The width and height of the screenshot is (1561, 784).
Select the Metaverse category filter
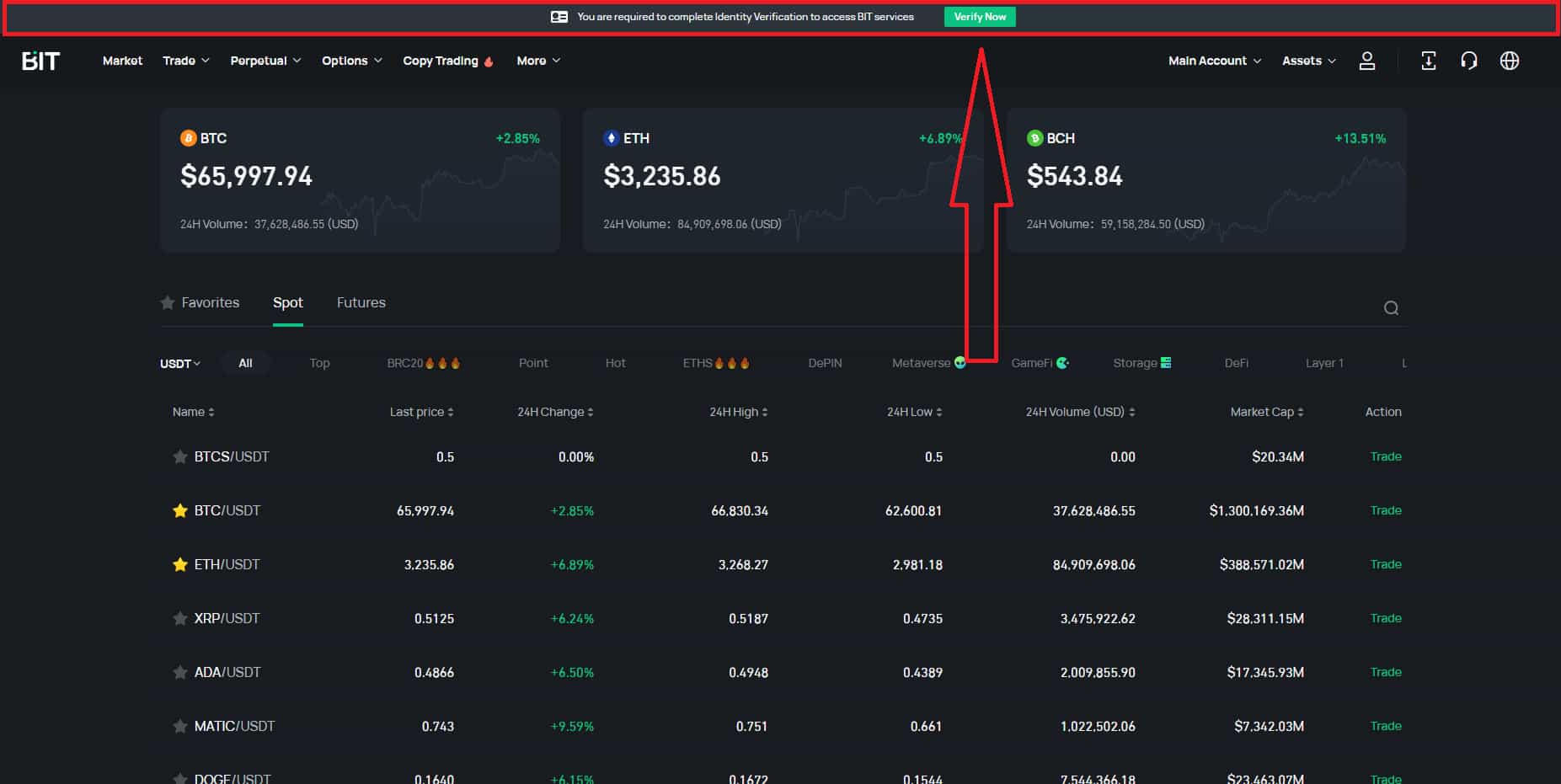920,363
